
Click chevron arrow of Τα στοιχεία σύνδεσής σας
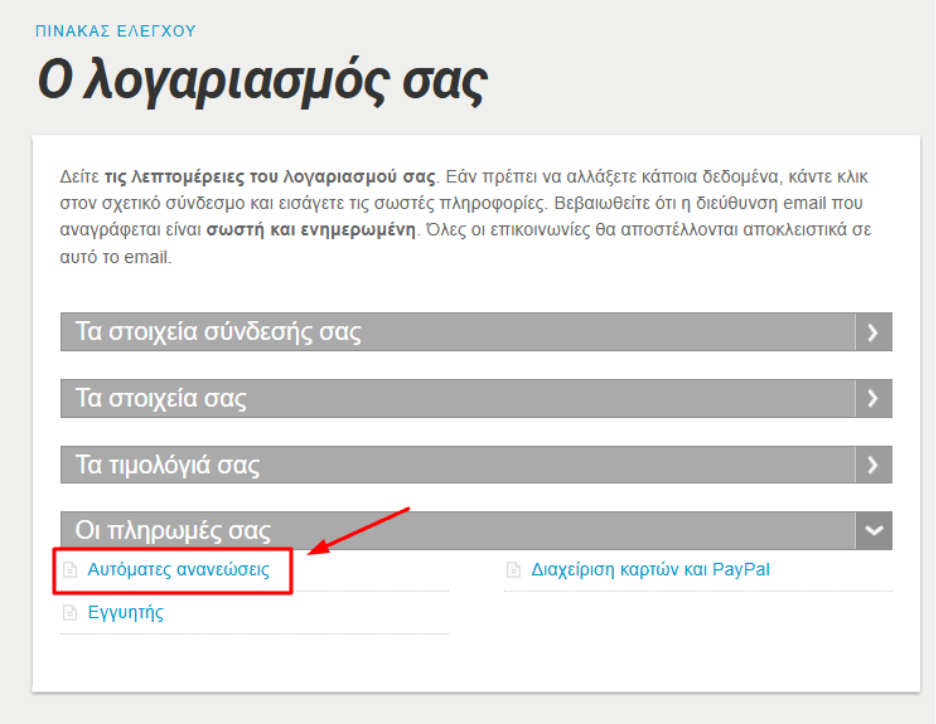coord(873,332)
